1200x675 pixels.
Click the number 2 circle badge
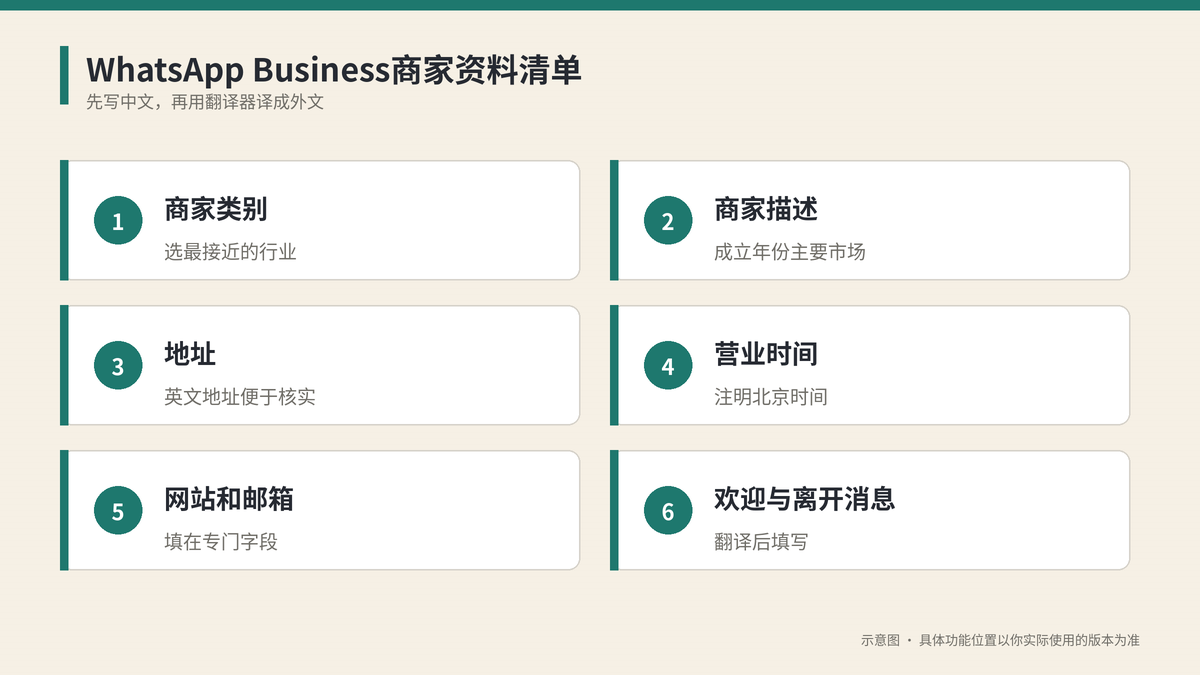pyautogui.click(x=668, y=221)
